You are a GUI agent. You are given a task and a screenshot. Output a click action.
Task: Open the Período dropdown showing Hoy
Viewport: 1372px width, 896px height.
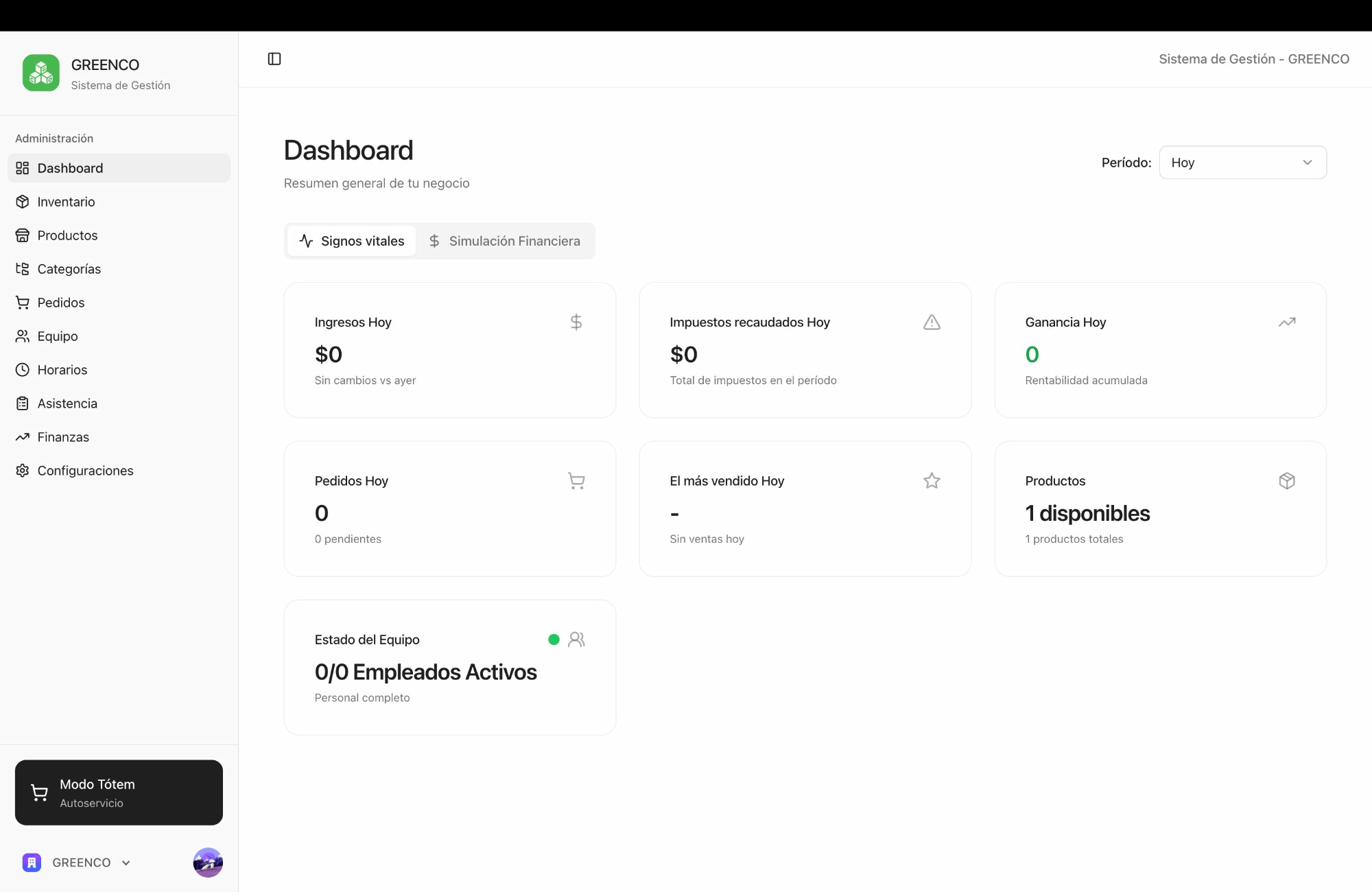[1243, 162]
